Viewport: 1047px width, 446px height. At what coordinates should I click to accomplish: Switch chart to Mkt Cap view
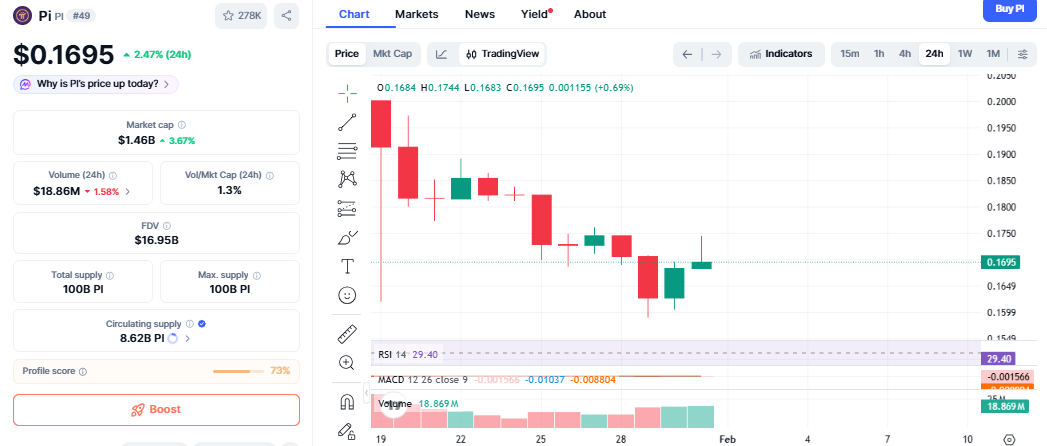click(x=392, y=54)
